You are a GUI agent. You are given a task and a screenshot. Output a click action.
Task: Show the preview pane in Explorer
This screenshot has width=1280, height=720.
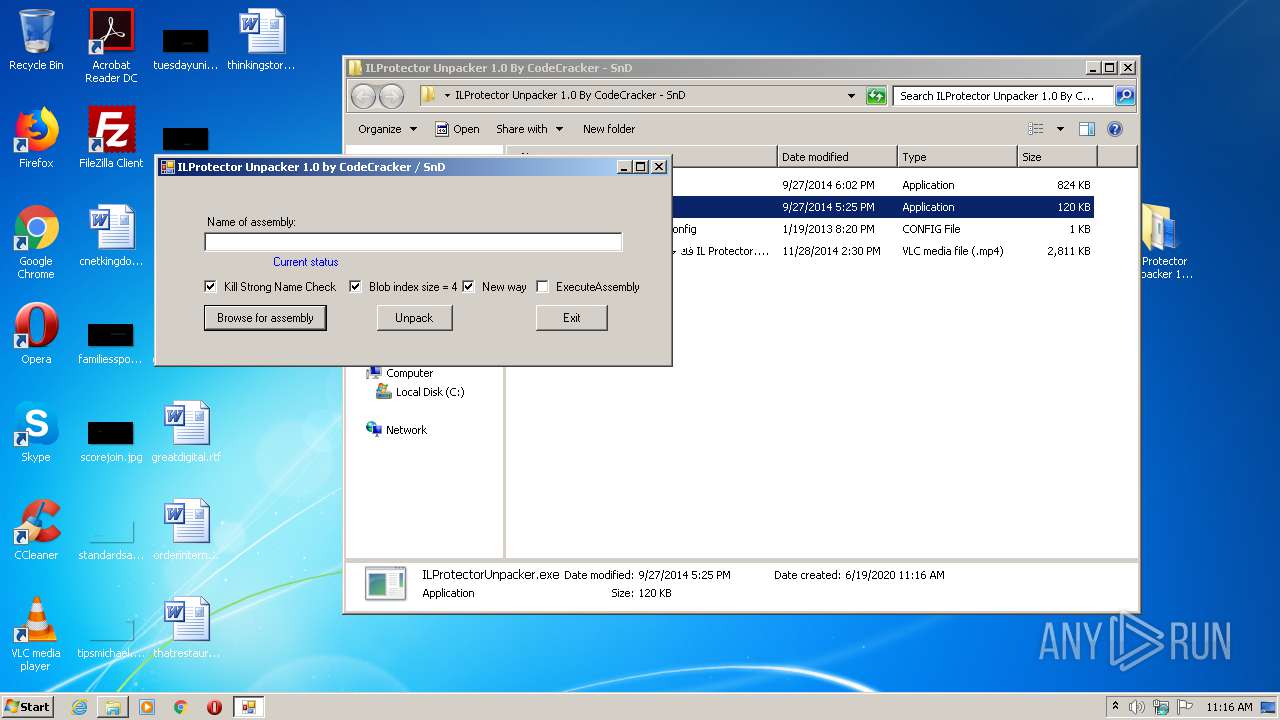[x=1087, y=129]
